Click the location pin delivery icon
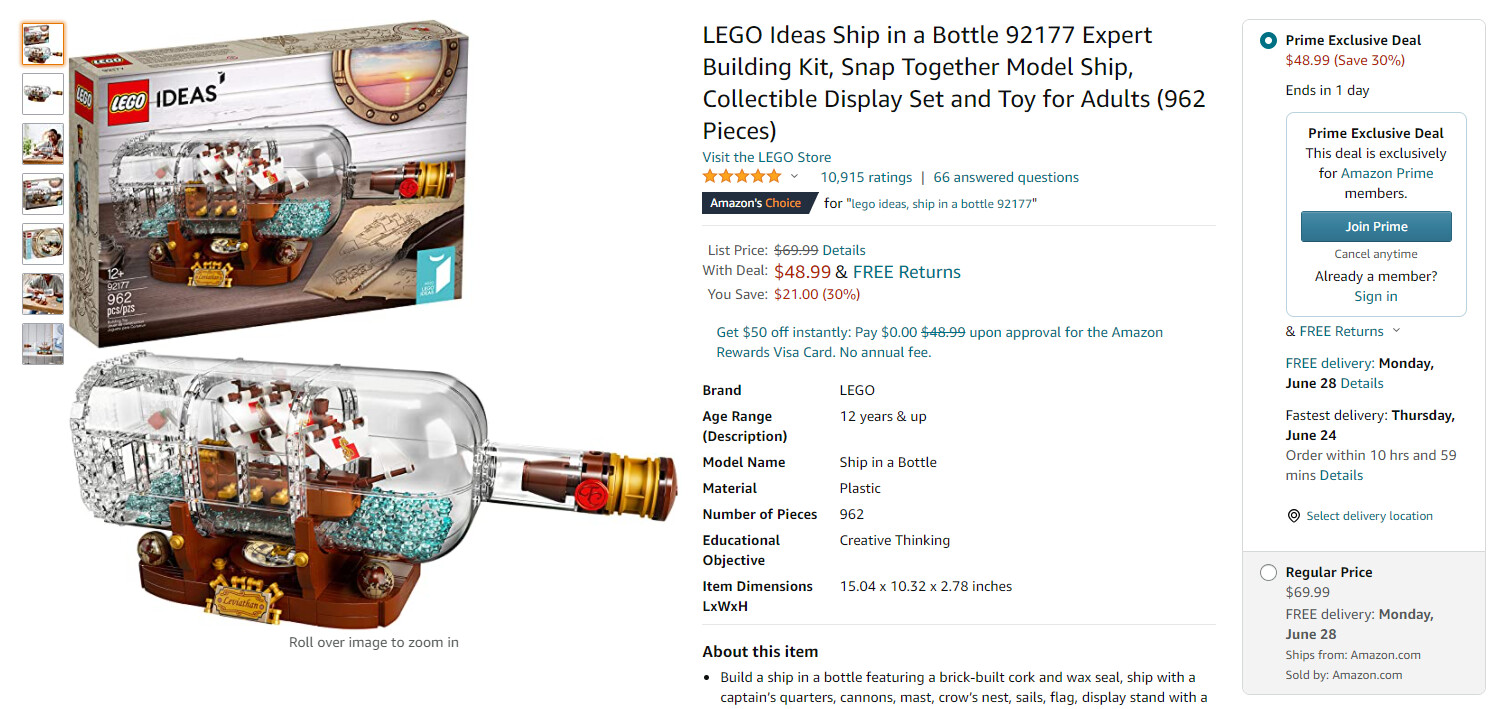 (1294, 516)
